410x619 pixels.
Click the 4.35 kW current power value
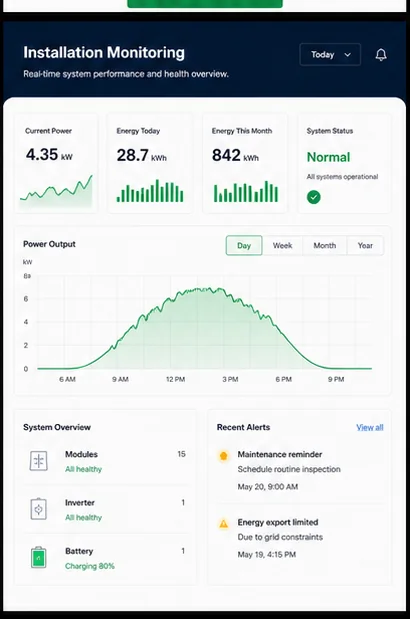point(49,154)
